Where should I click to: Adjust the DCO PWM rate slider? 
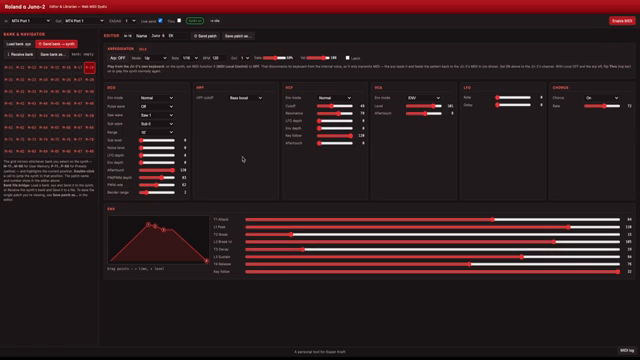tap(157, 185)
